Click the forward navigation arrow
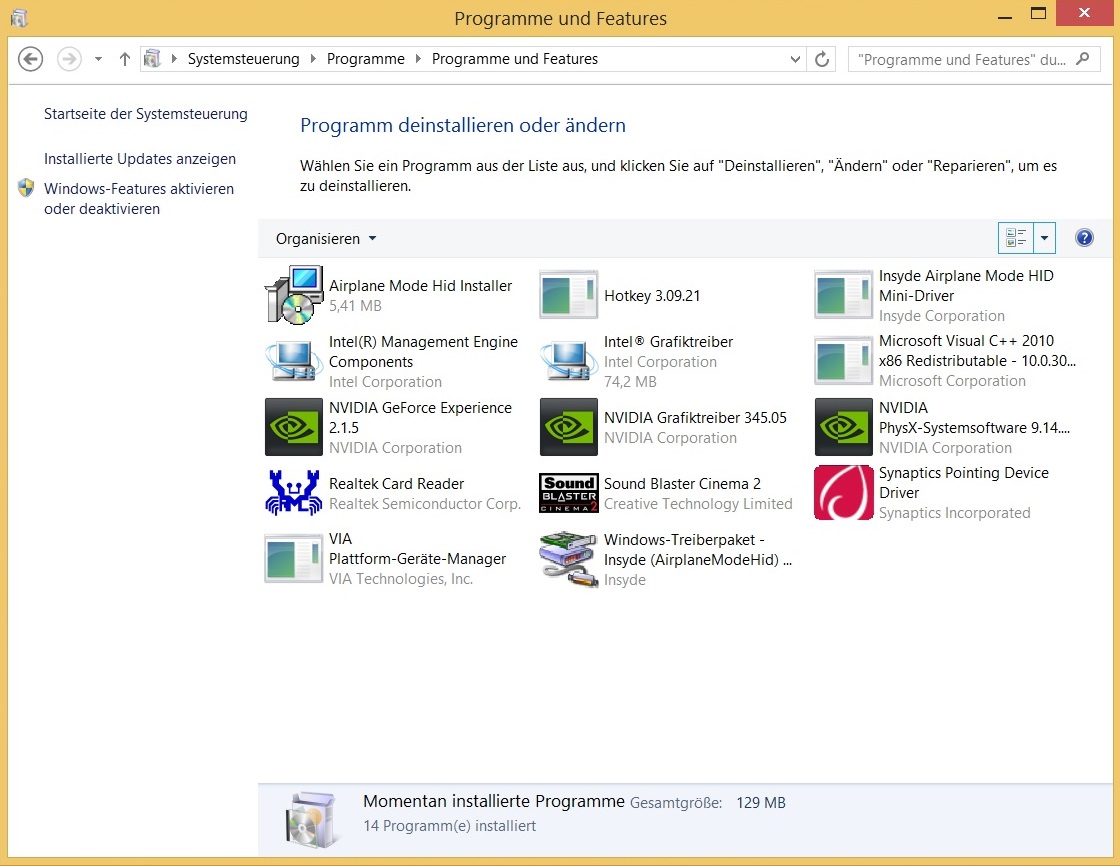1120x866 pixels. (69, 59)
